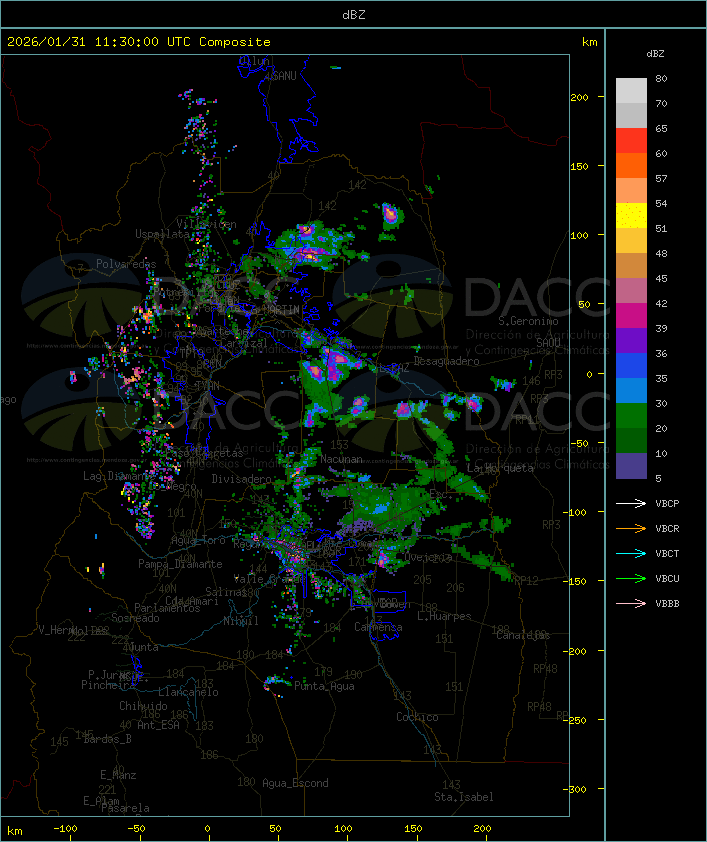Click the magenta 39-42 dBZ legend swatch
The width and height of the screenshot is (707, 842).
(x=631, y=316)
